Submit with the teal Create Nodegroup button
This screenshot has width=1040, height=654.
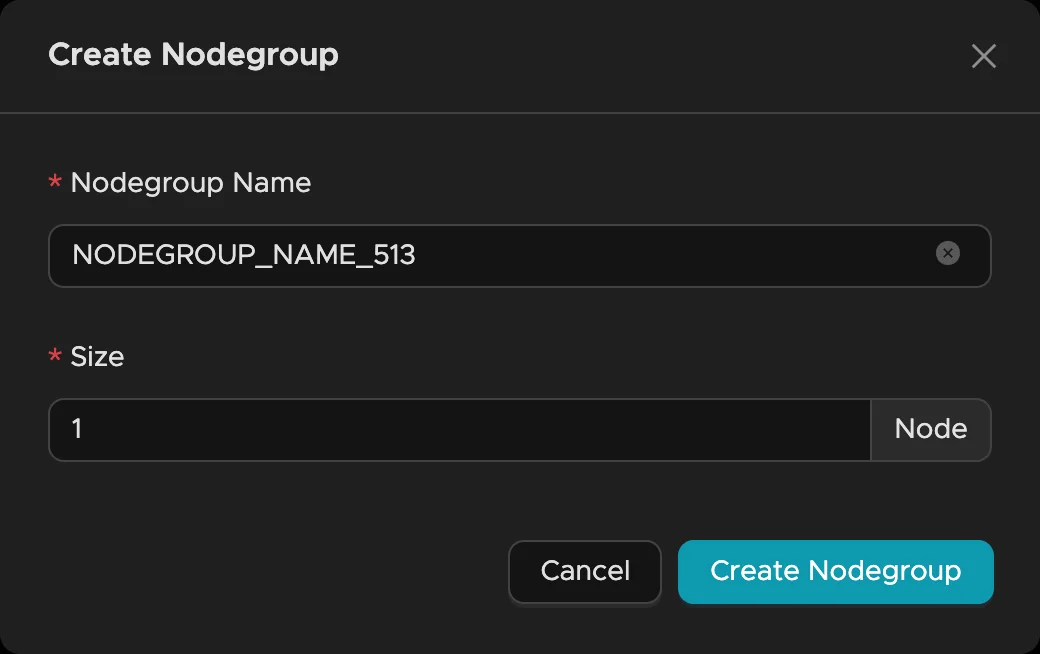(835, 572)
